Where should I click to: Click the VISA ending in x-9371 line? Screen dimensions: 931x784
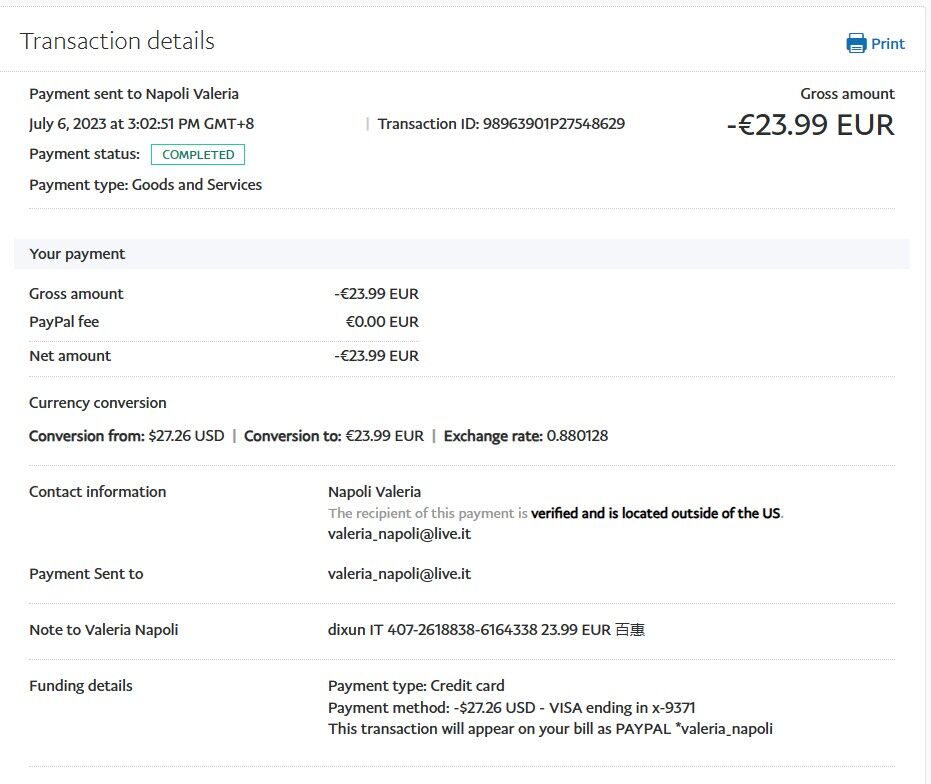point(511,708)
